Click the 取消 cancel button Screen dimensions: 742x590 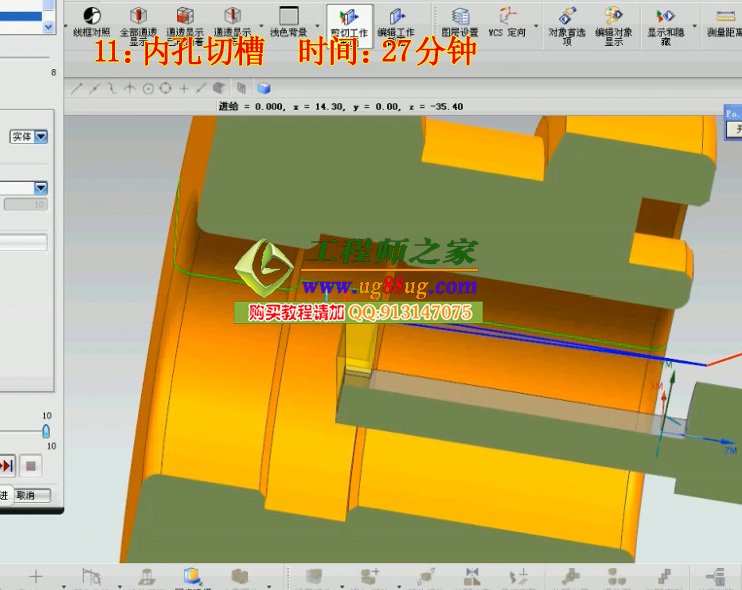(25, 495)
